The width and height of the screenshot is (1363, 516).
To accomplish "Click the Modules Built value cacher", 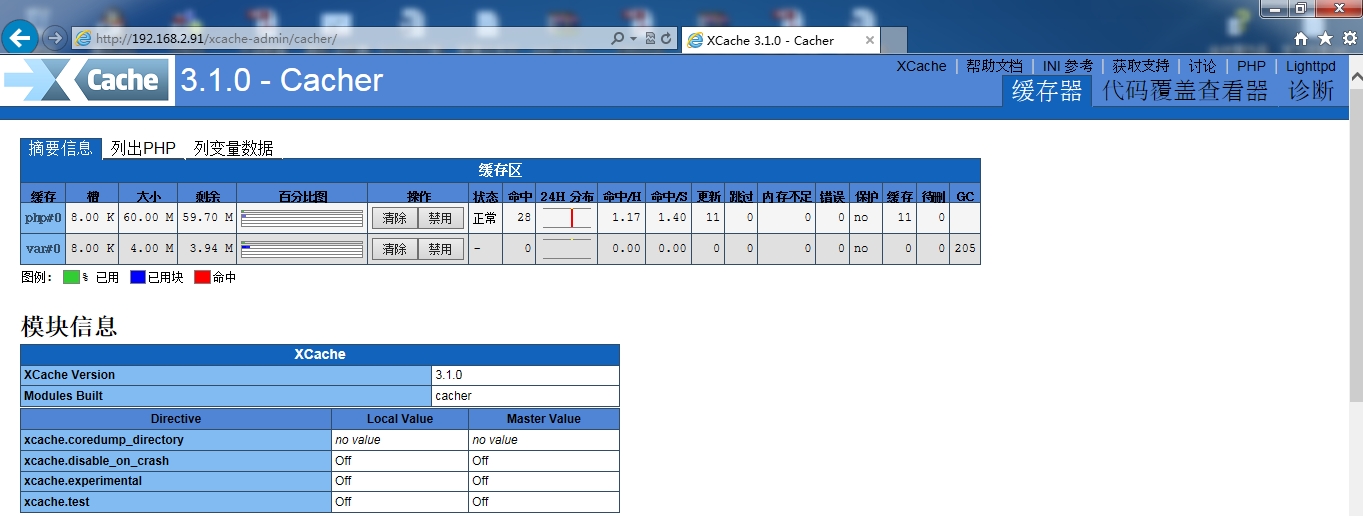I will coord(453,396).
